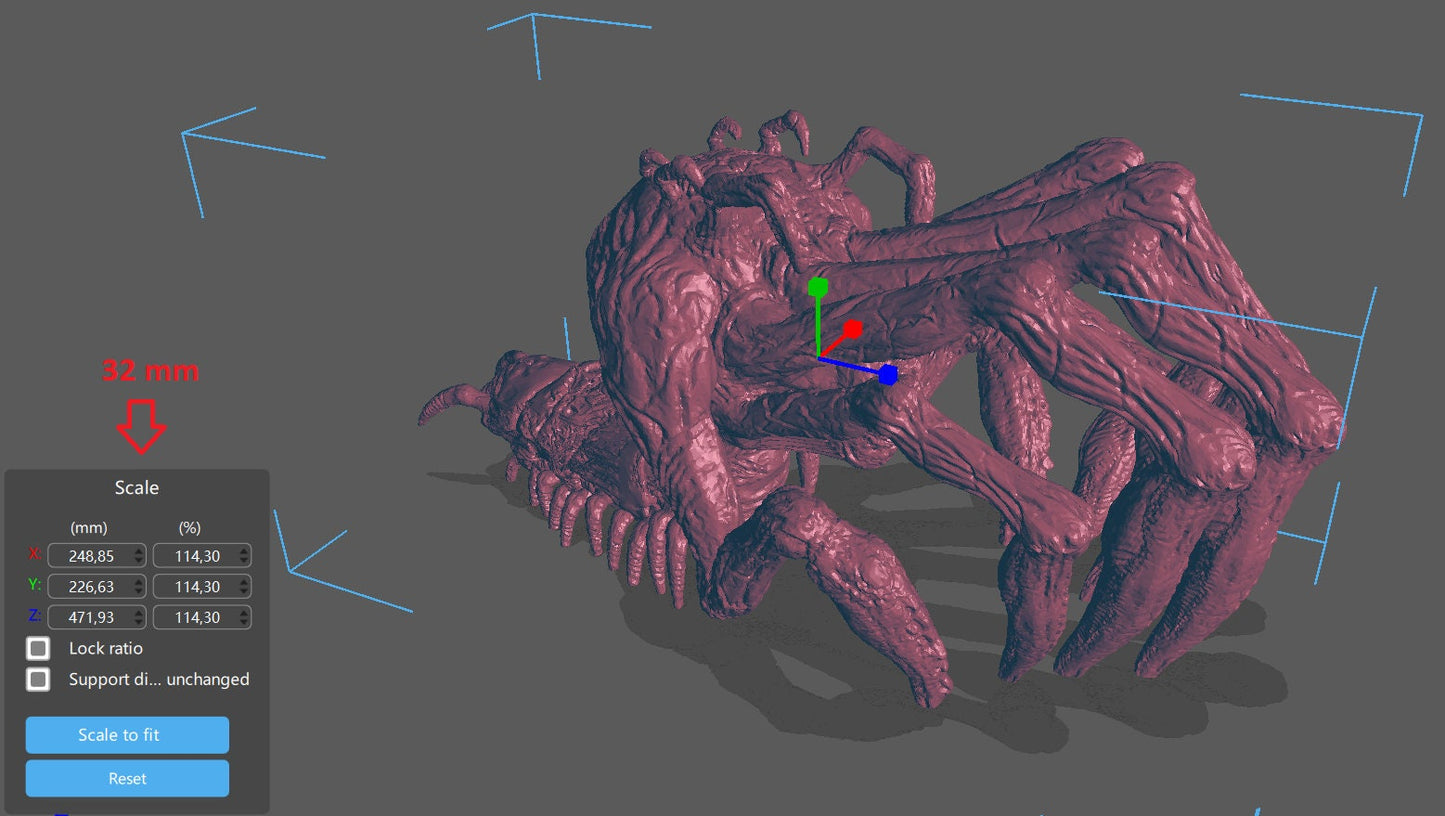Decrease X mm value with down arrow
The height and width of the screenshot is (816, 1445).
click(x=139, y=561)
